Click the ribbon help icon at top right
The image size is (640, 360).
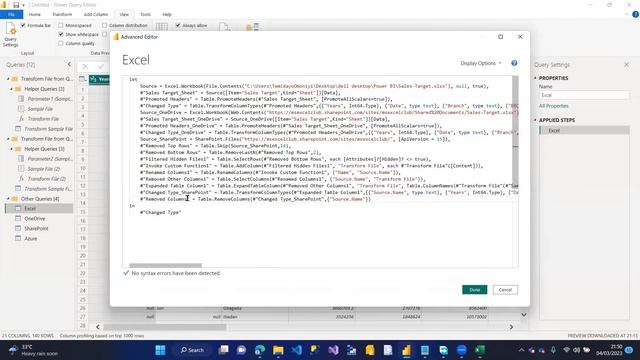coord(636,14)
